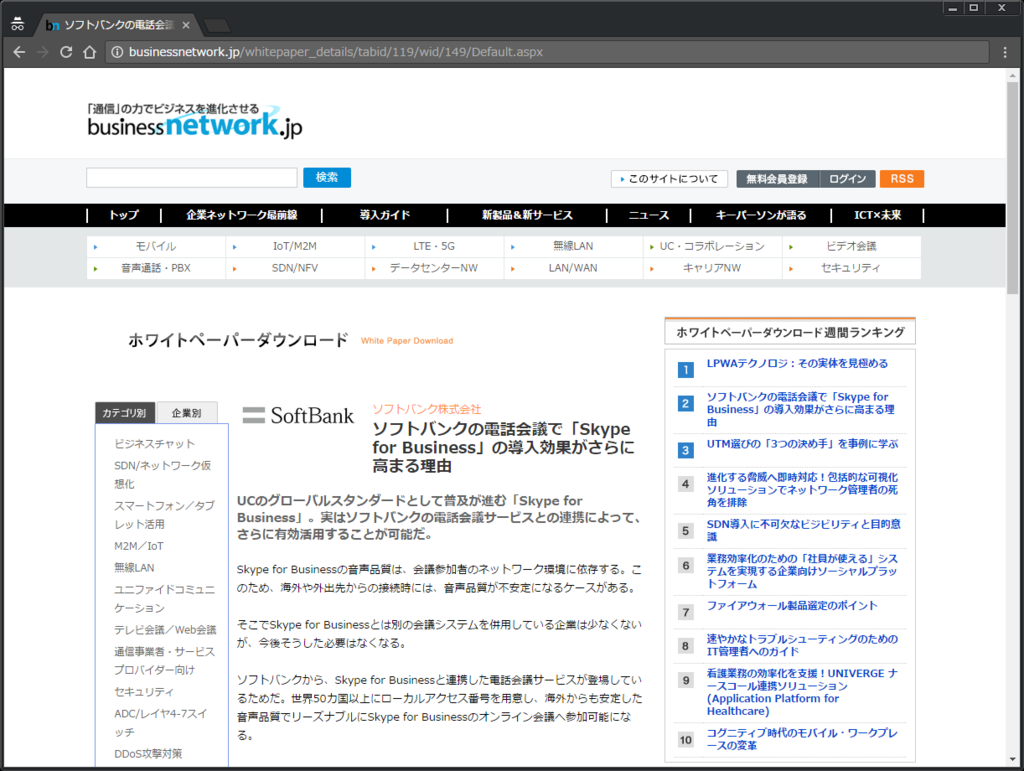This screenshot has height=771, width=1024.
Task: Select セキュリティ category in sidebar
Action: (x=144, y=692)
